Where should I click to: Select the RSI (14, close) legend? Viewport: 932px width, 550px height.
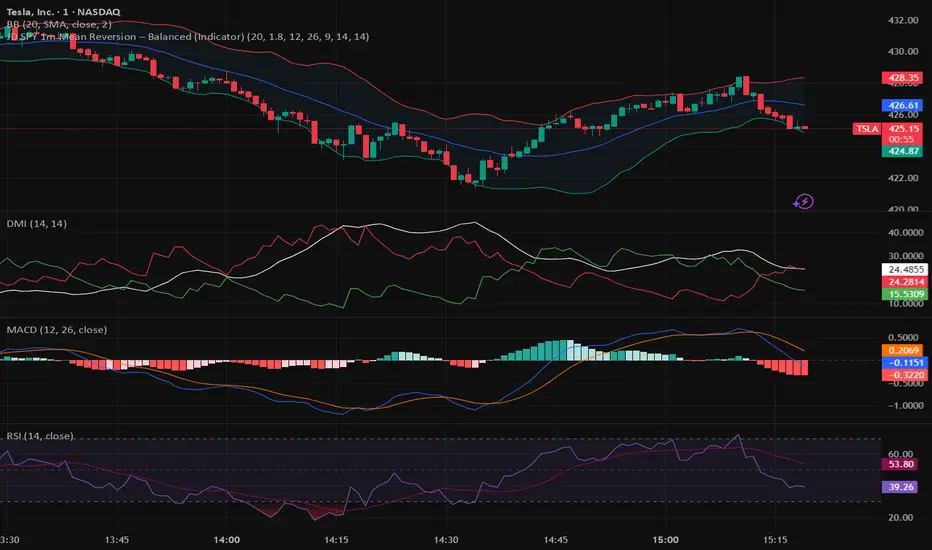[x=40, y=436]
